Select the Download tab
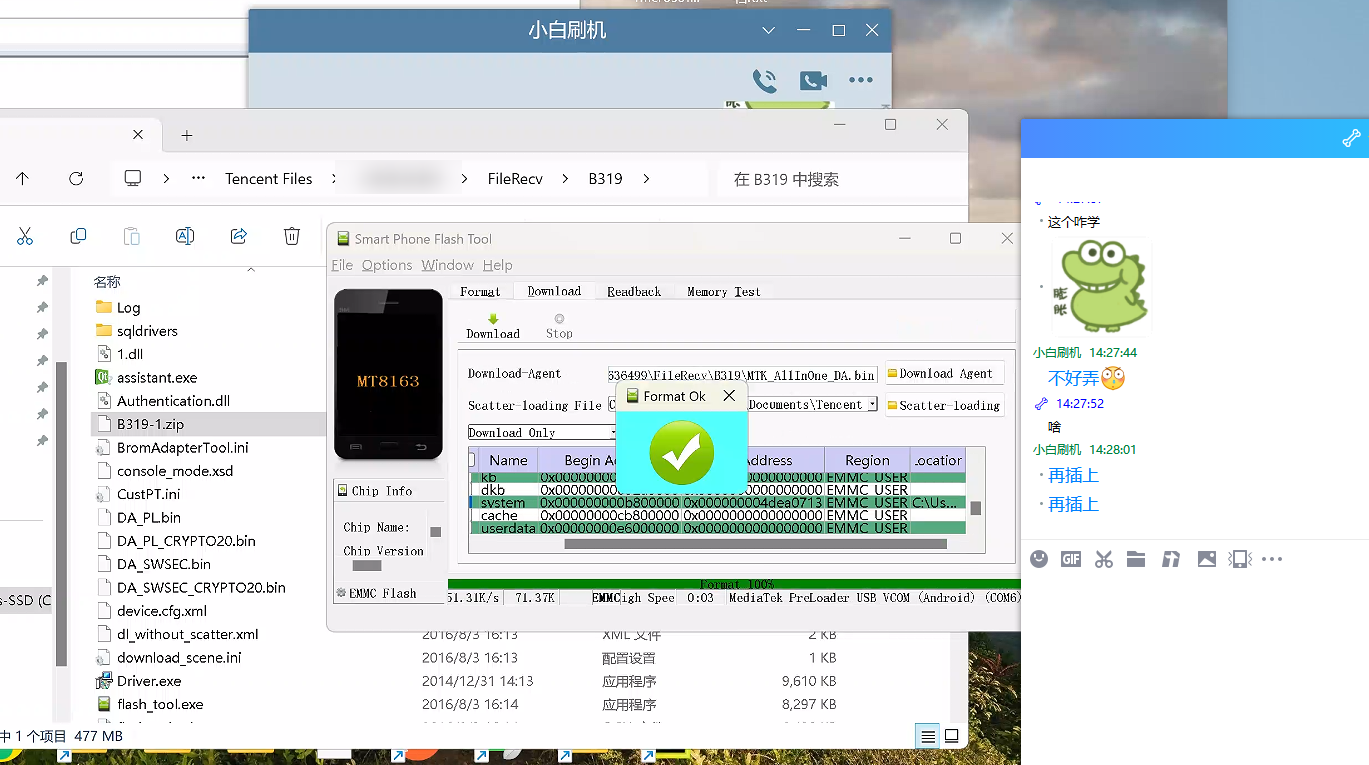 point(554,291)
